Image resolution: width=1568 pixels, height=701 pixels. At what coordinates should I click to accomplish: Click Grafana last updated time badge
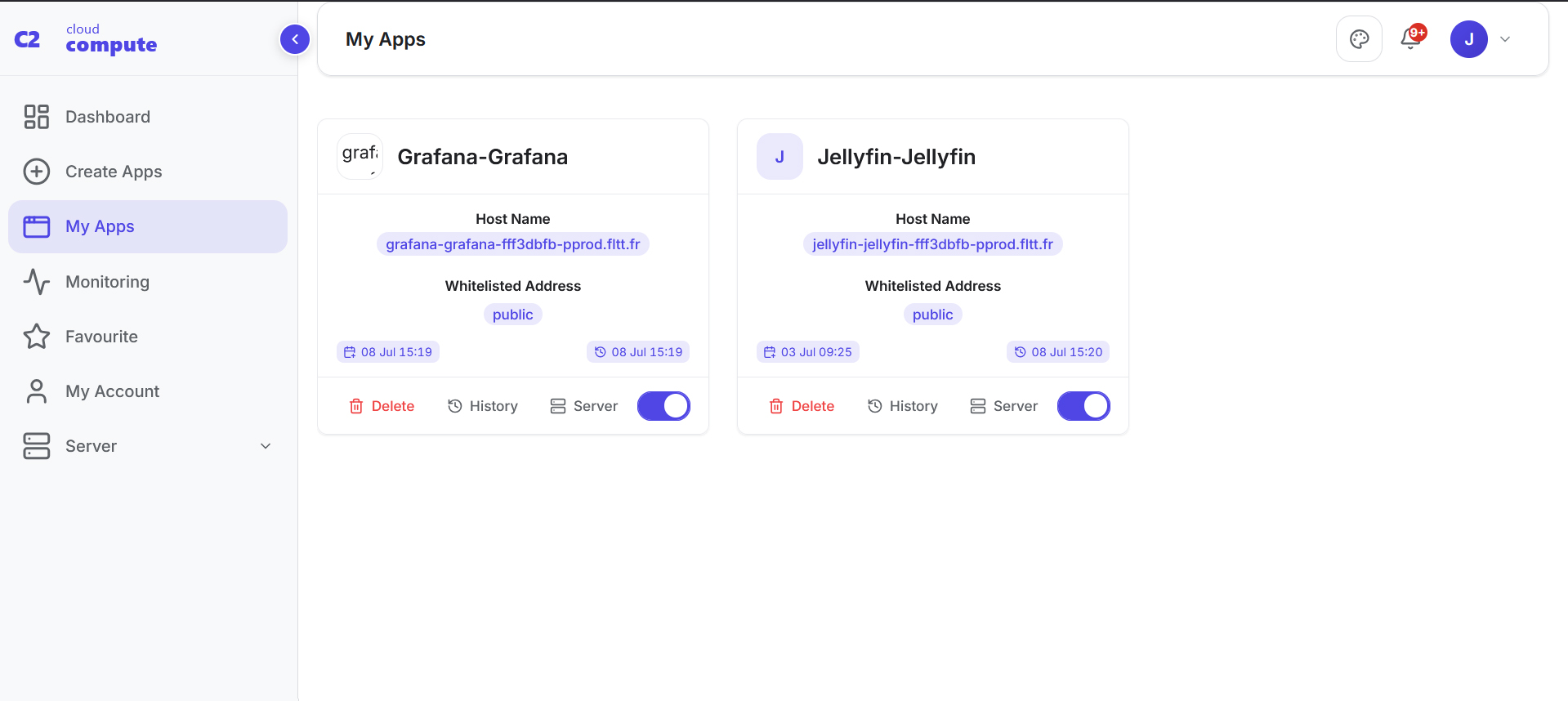(638, 352)
